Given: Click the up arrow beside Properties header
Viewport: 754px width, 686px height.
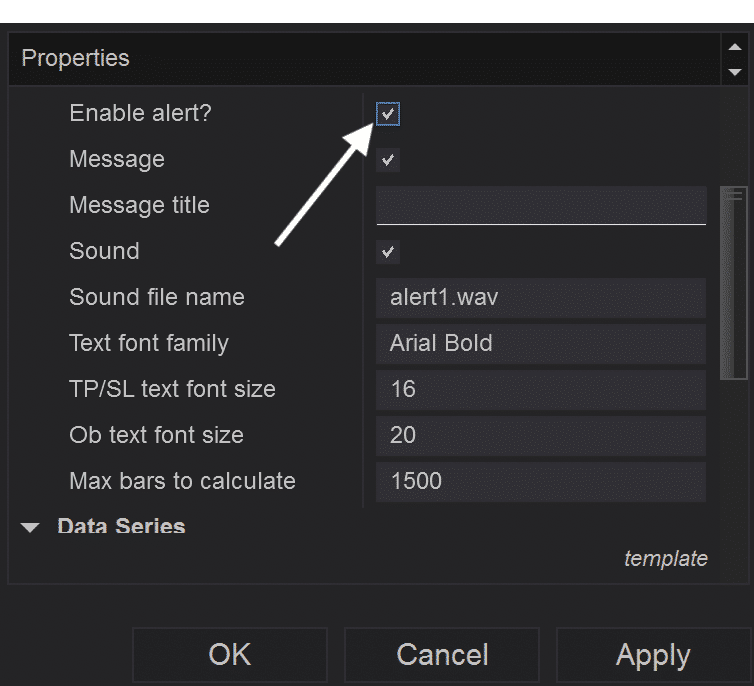Looking at the screenshot, I should pyautogui.click(x=734, y=47).
